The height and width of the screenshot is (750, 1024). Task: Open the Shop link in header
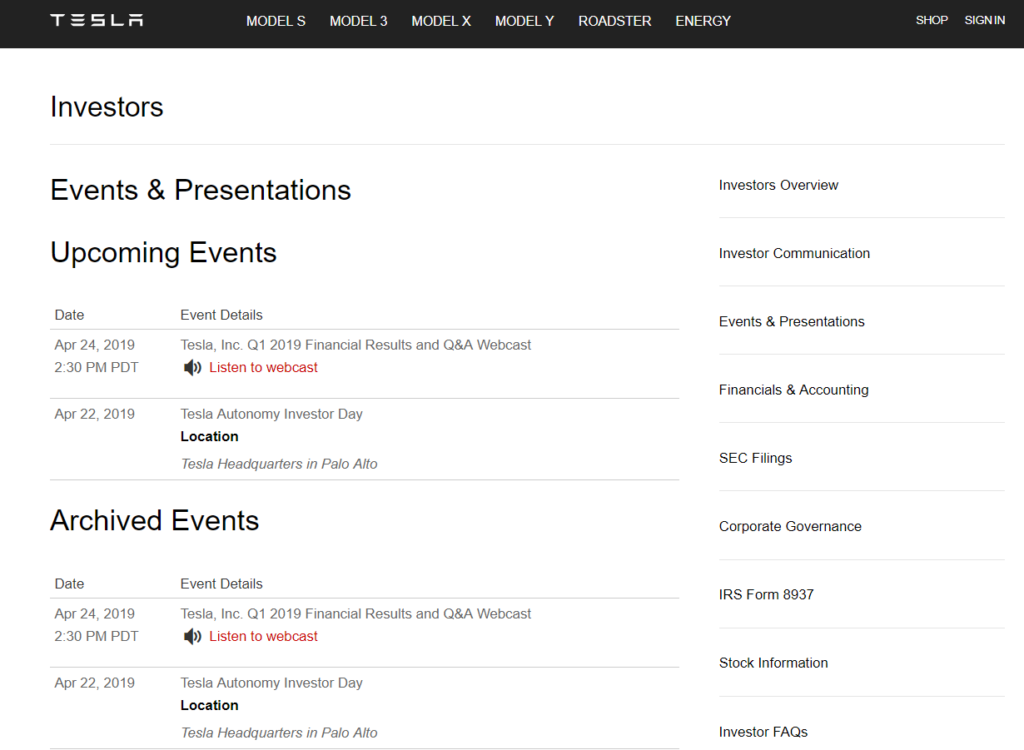pos(931,20)
